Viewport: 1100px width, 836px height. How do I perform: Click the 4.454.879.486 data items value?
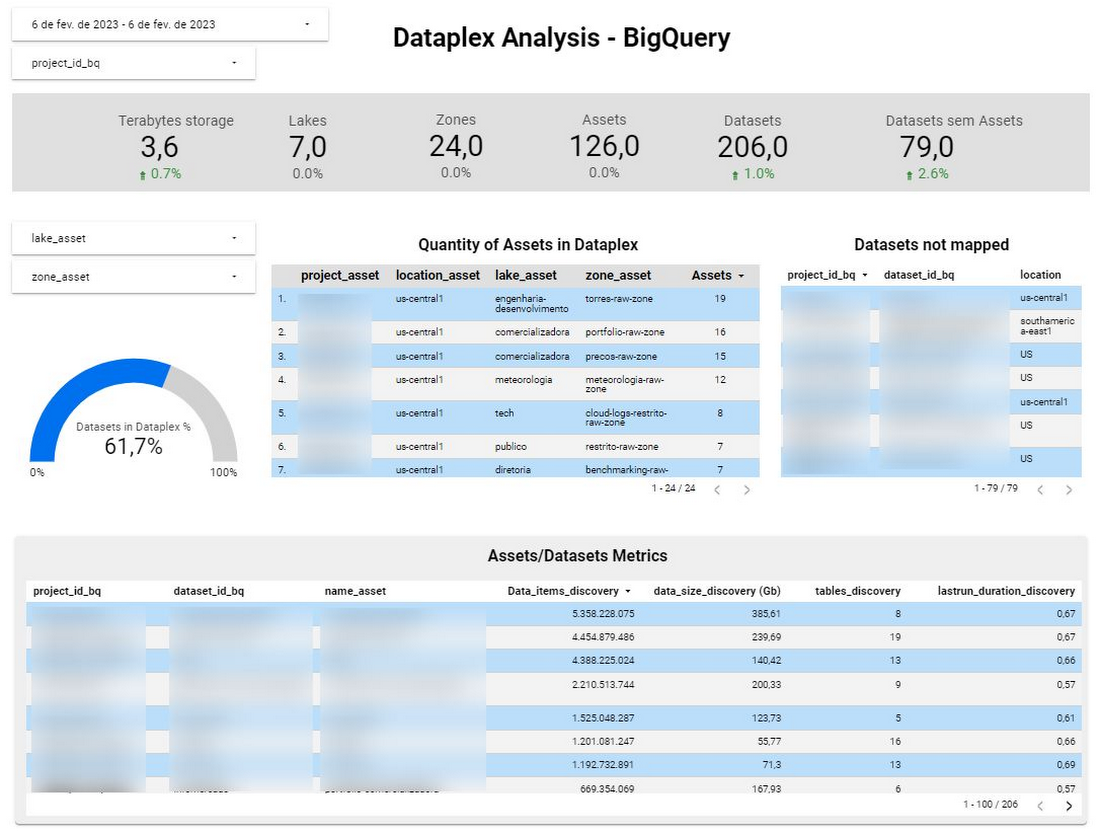[x=603, y=638]
